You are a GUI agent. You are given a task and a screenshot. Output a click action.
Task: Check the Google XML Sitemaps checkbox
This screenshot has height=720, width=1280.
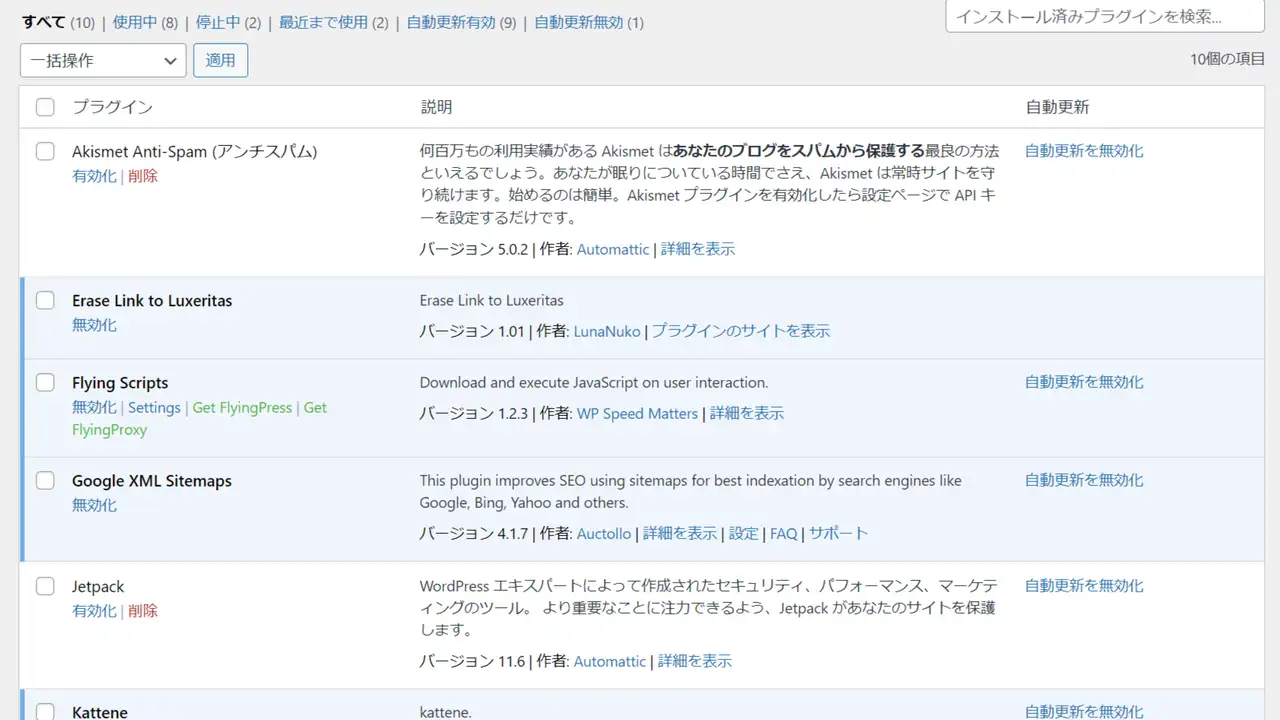point(45,481)
